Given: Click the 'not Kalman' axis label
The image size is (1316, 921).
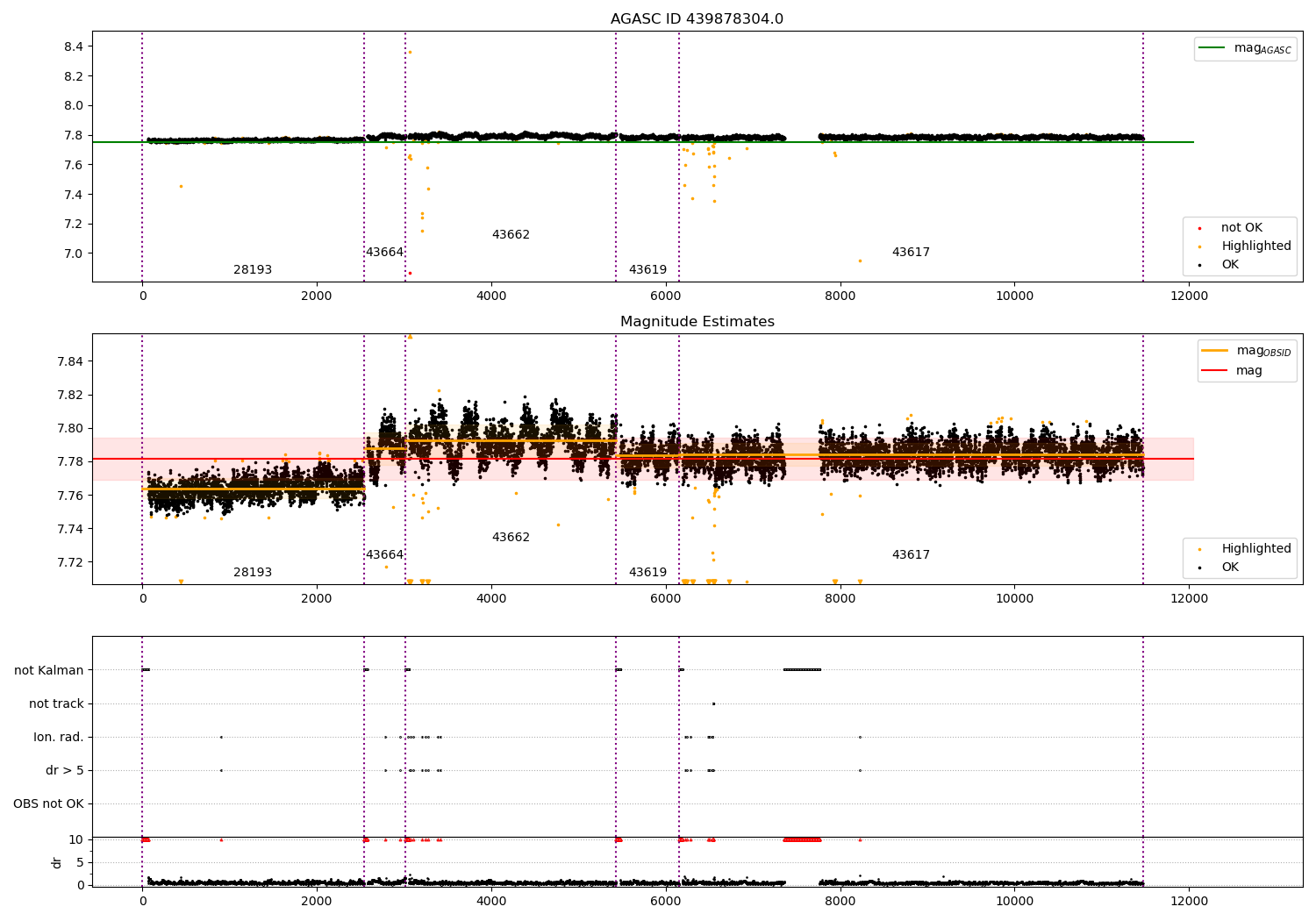Looking at the screenshot, I should click(49, 671).
